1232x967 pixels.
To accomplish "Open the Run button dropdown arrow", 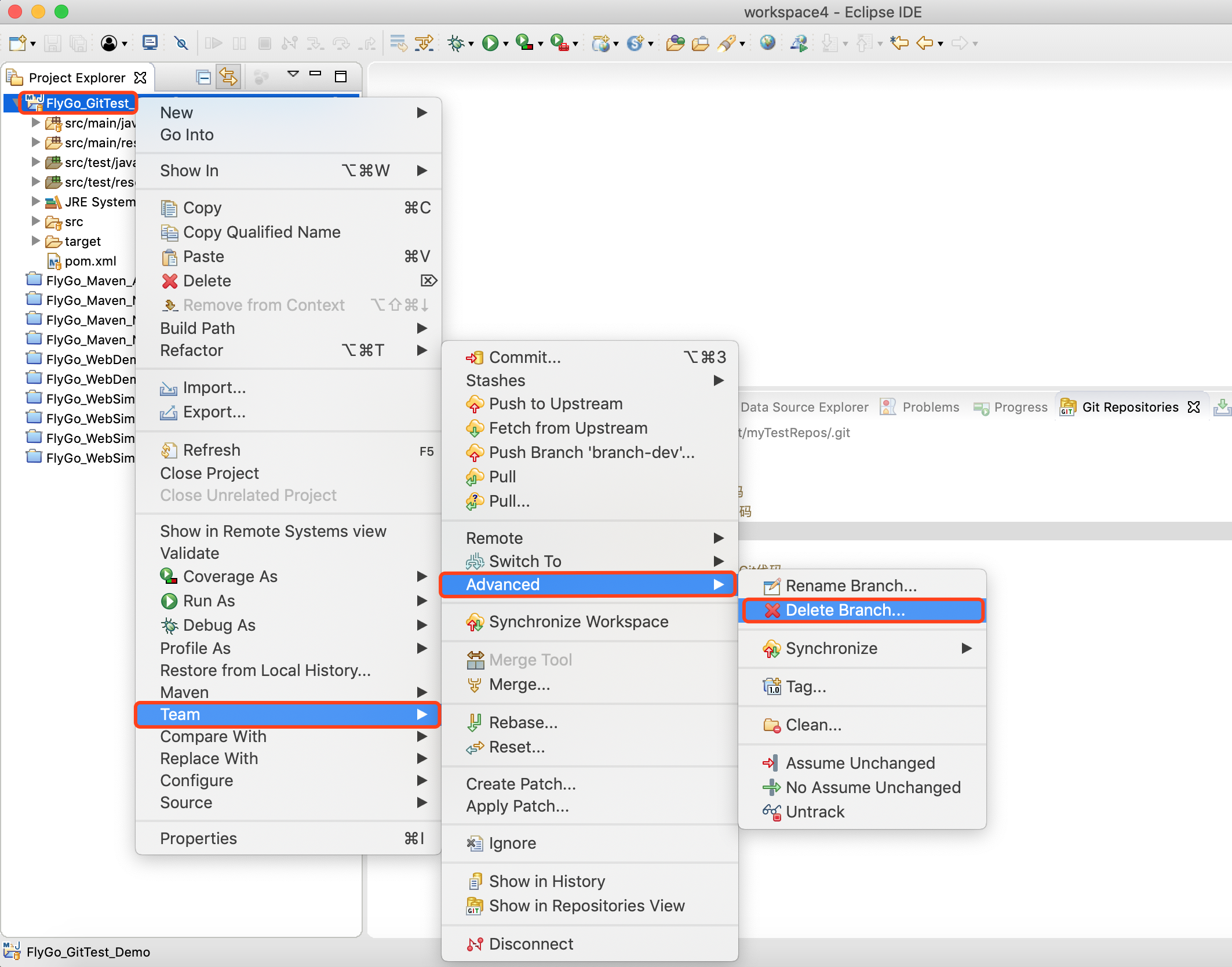I will (x=506, y=44).
